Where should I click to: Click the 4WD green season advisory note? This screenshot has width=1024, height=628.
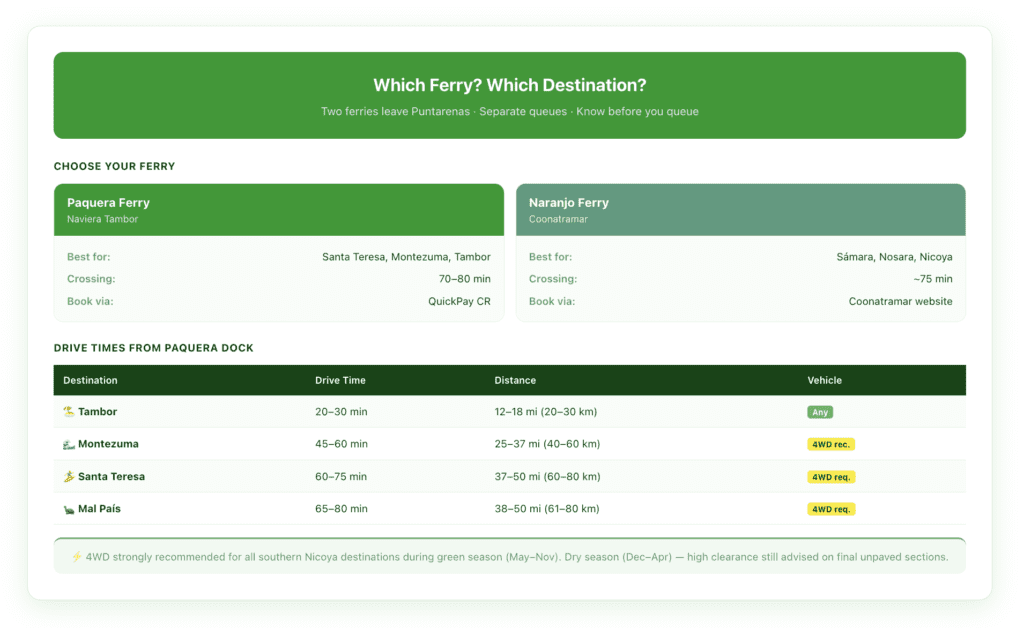pos(509,556)
